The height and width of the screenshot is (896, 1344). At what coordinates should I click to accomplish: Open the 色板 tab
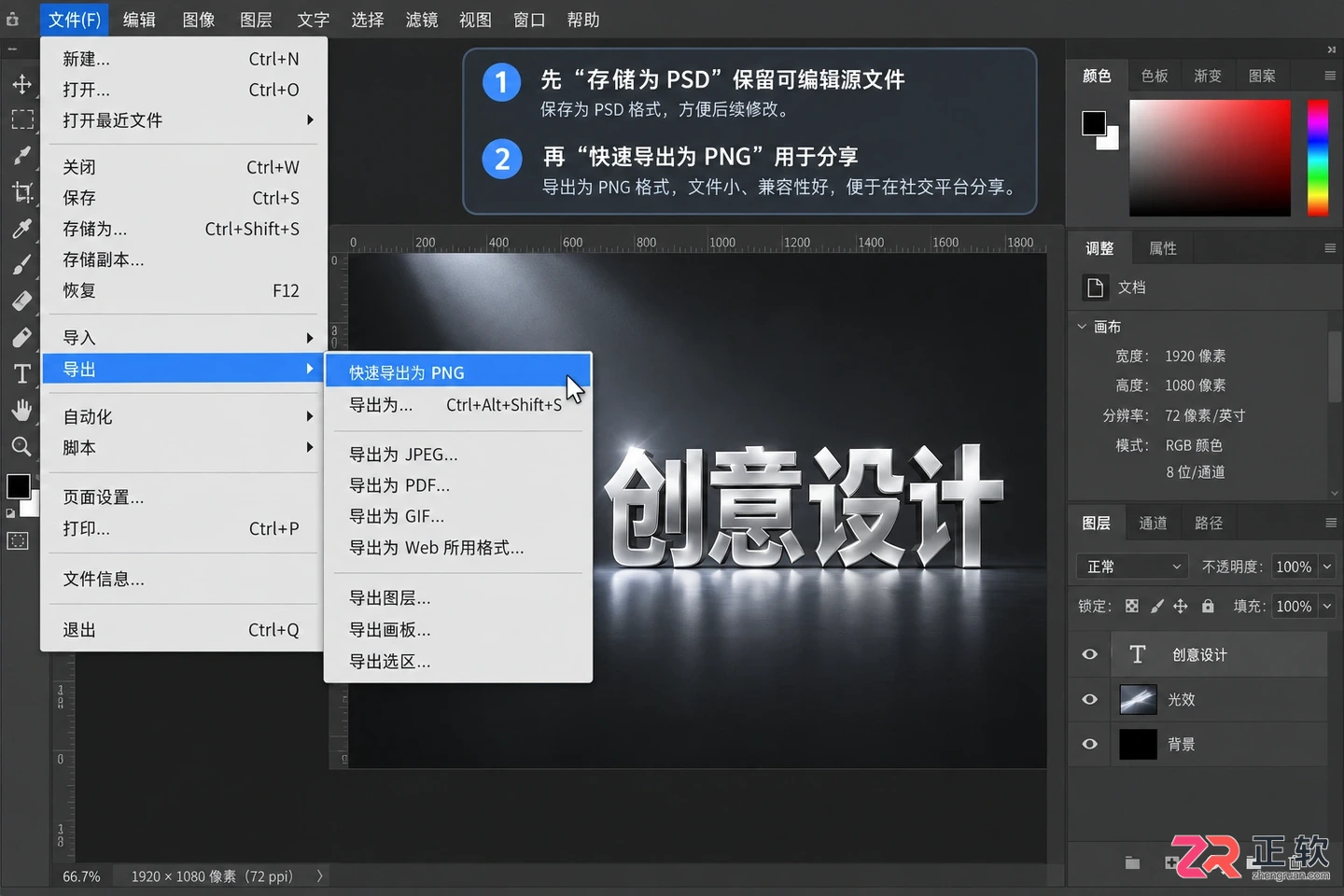tap(1155, 76)
